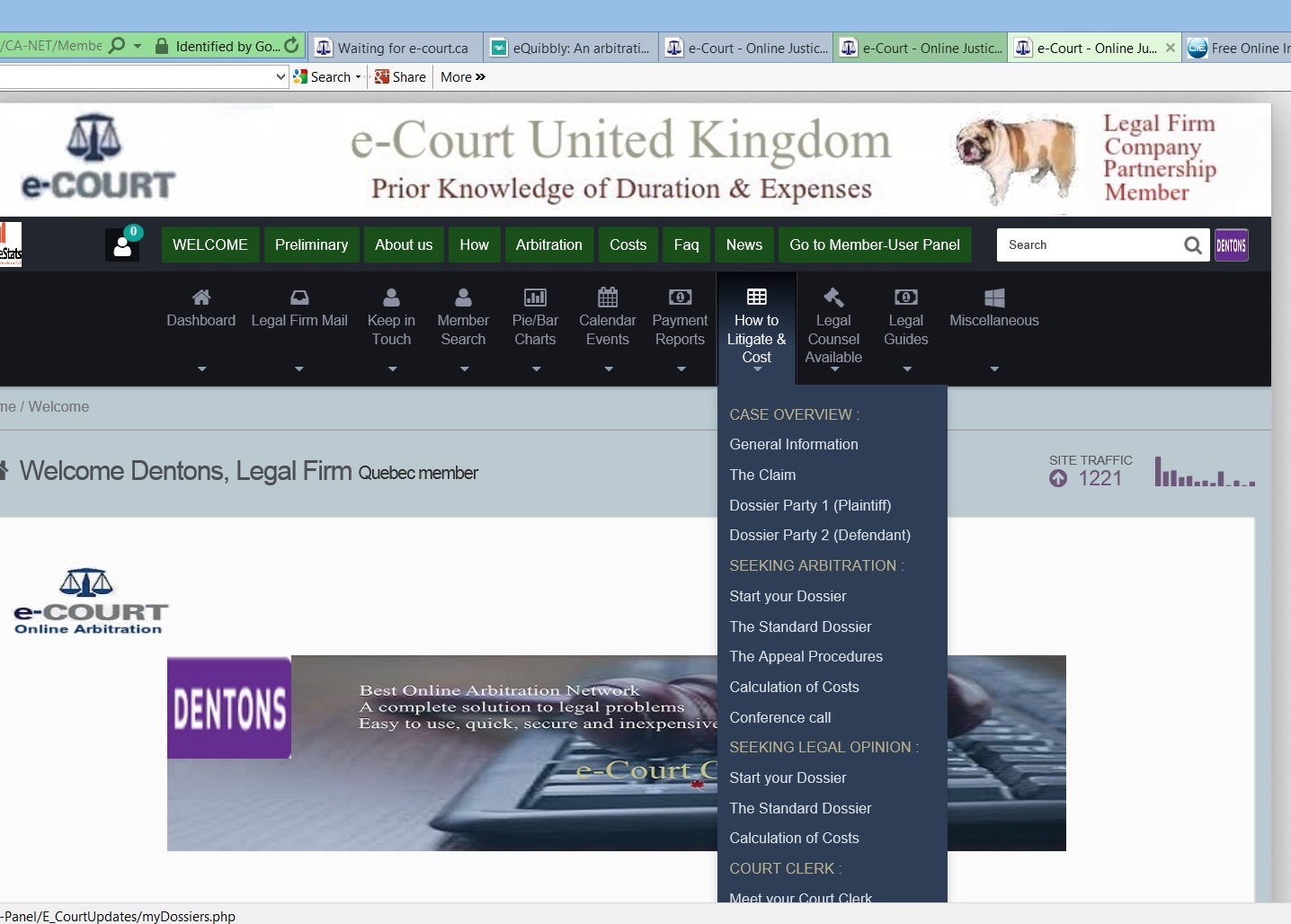Switch to the eQuibbly browser tab
The height and width of the screenshot is (924, 1291).
[572, 48]
